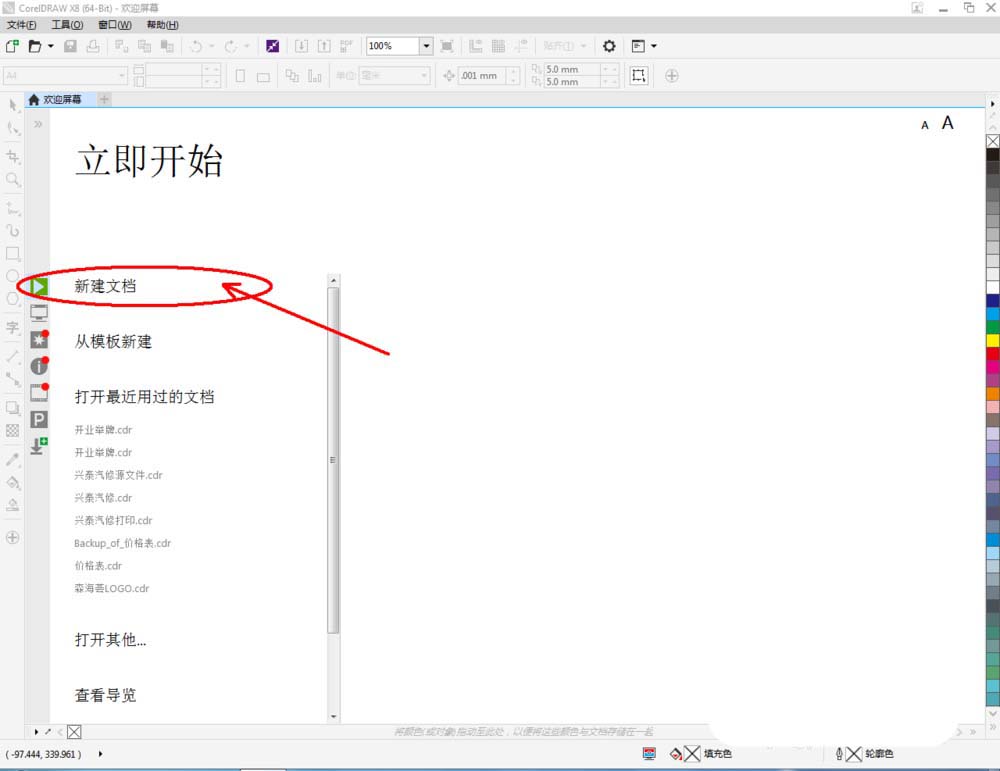Click the green Get Started play icon
1000x771 pixels.
click(x=39, y=286)
